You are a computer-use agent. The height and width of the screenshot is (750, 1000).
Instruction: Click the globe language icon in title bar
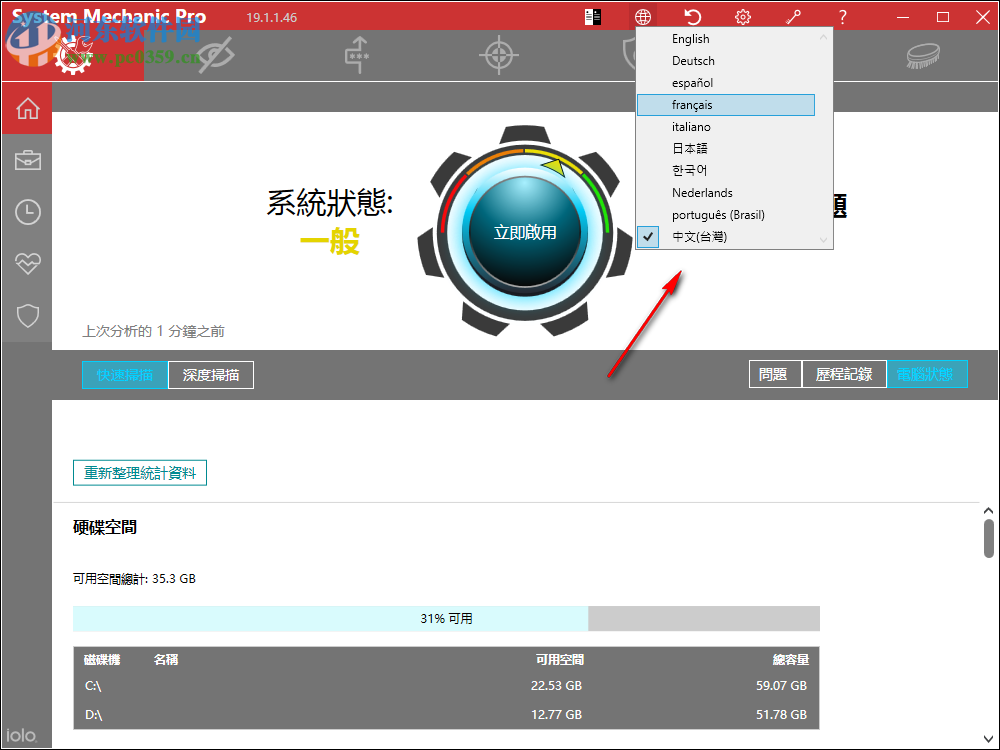[642, 16]
